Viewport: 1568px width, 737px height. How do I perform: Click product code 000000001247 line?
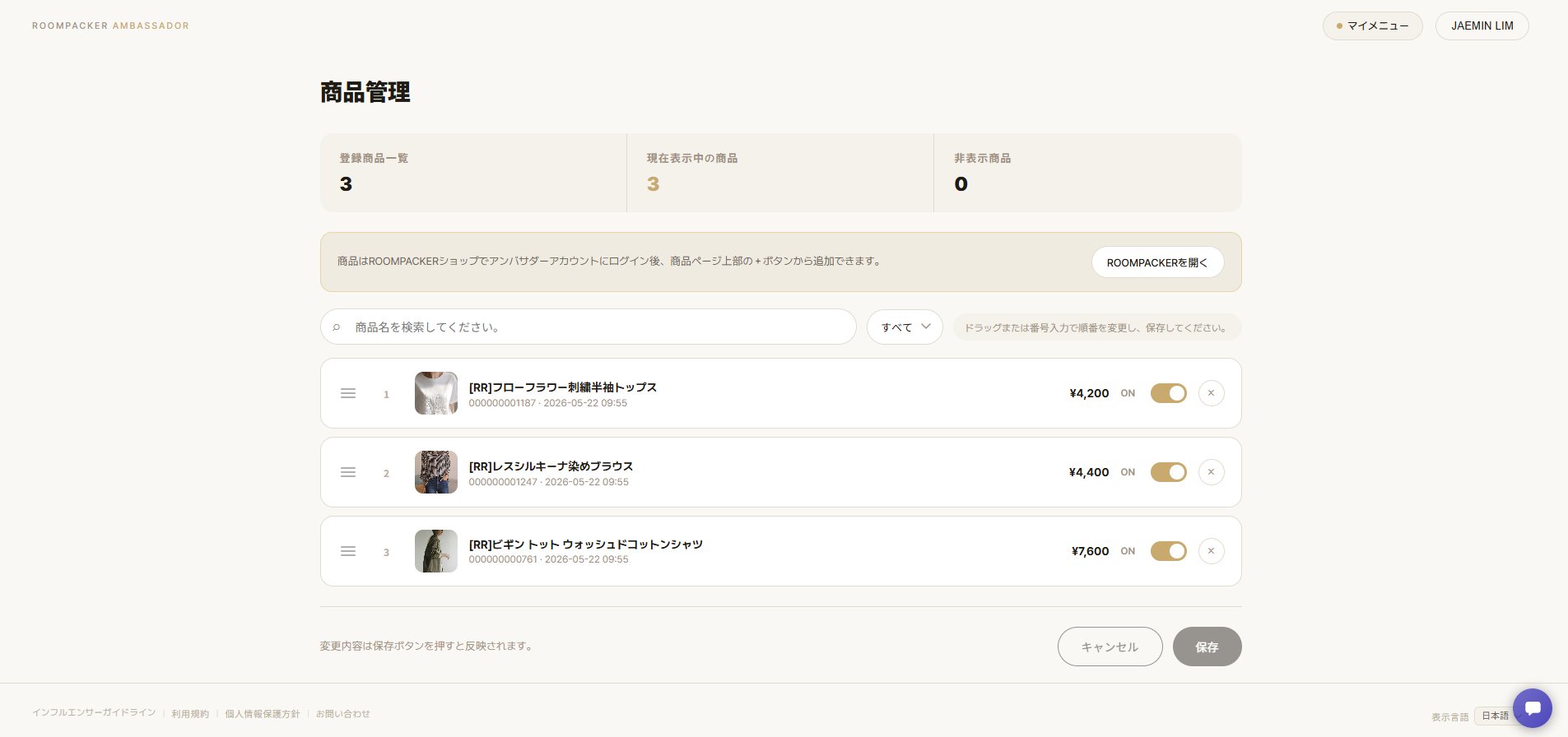(549, 482)
